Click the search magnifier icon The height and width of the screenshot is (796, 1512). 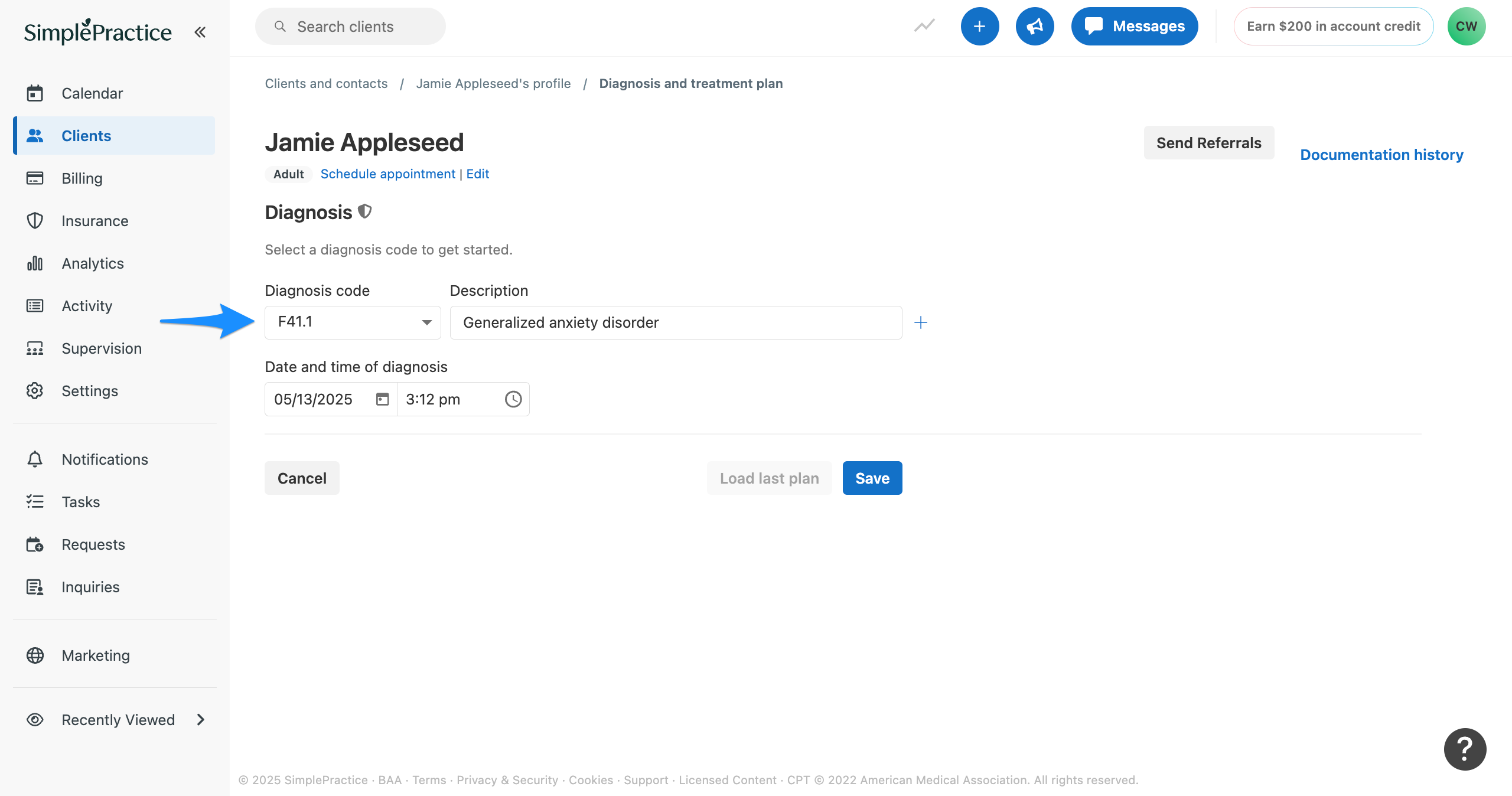281,27
